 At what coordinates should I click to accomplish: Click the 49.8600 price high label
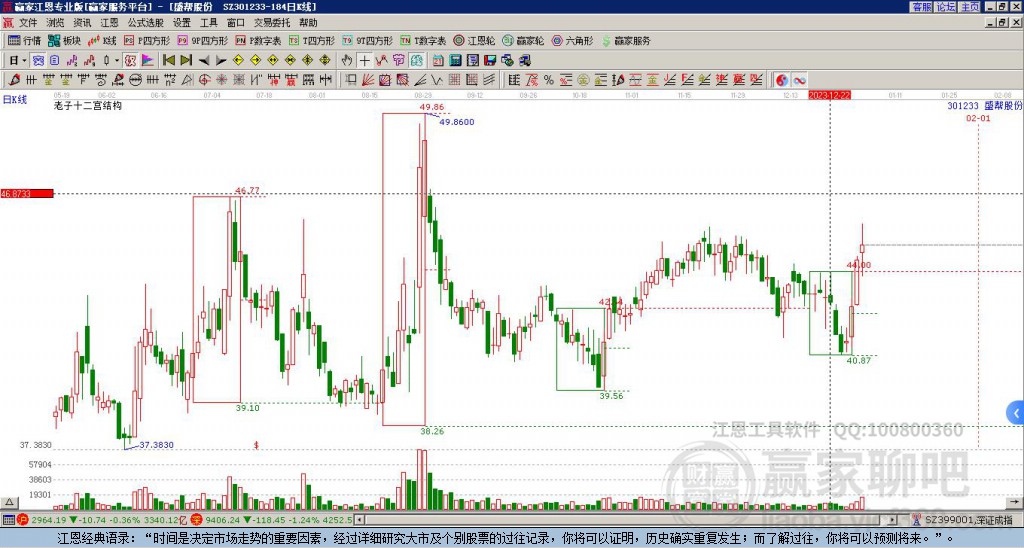(456, 122)
